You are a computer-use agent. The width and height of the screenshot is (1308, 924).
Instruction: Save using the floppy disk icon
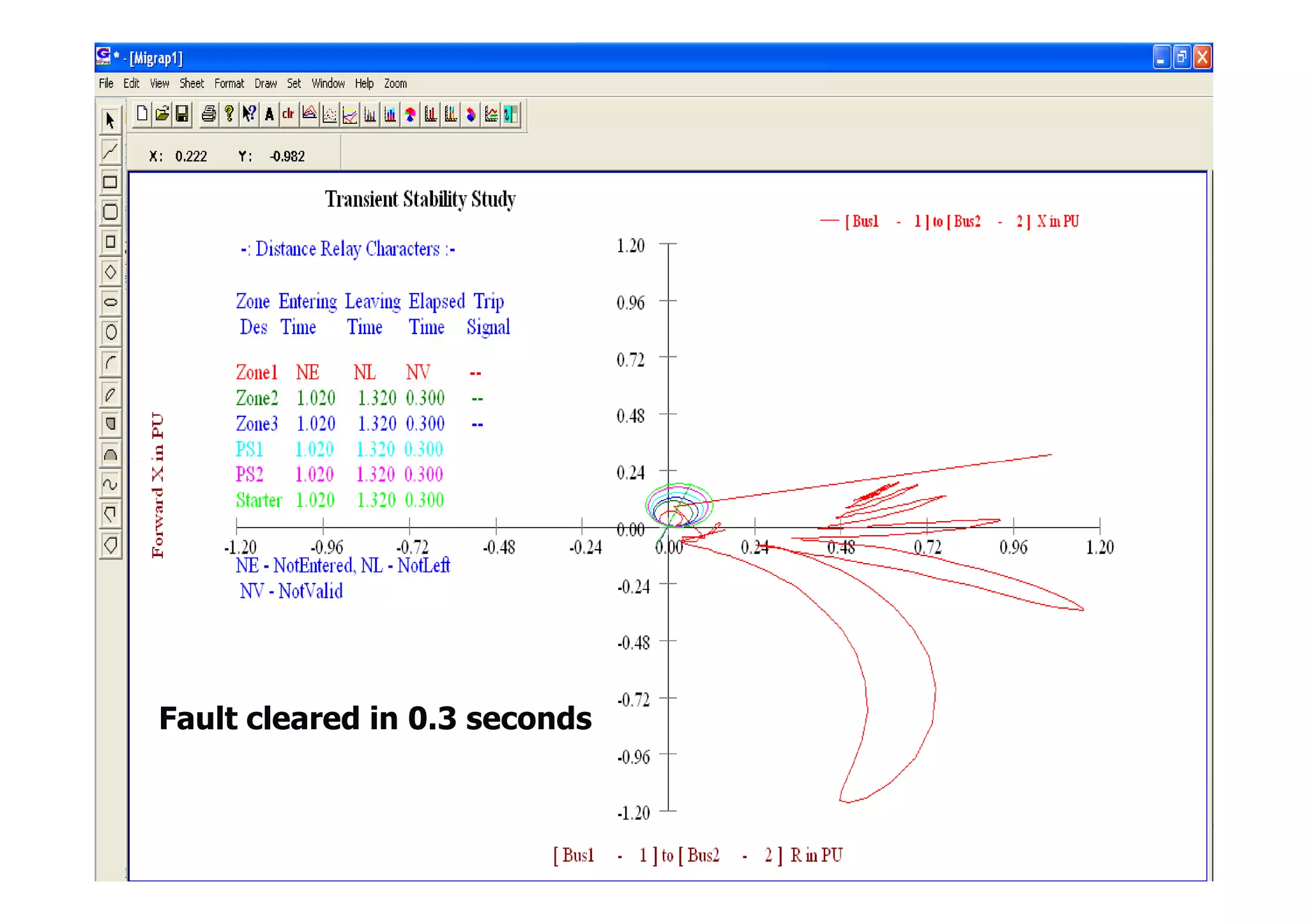coord(182,114)
